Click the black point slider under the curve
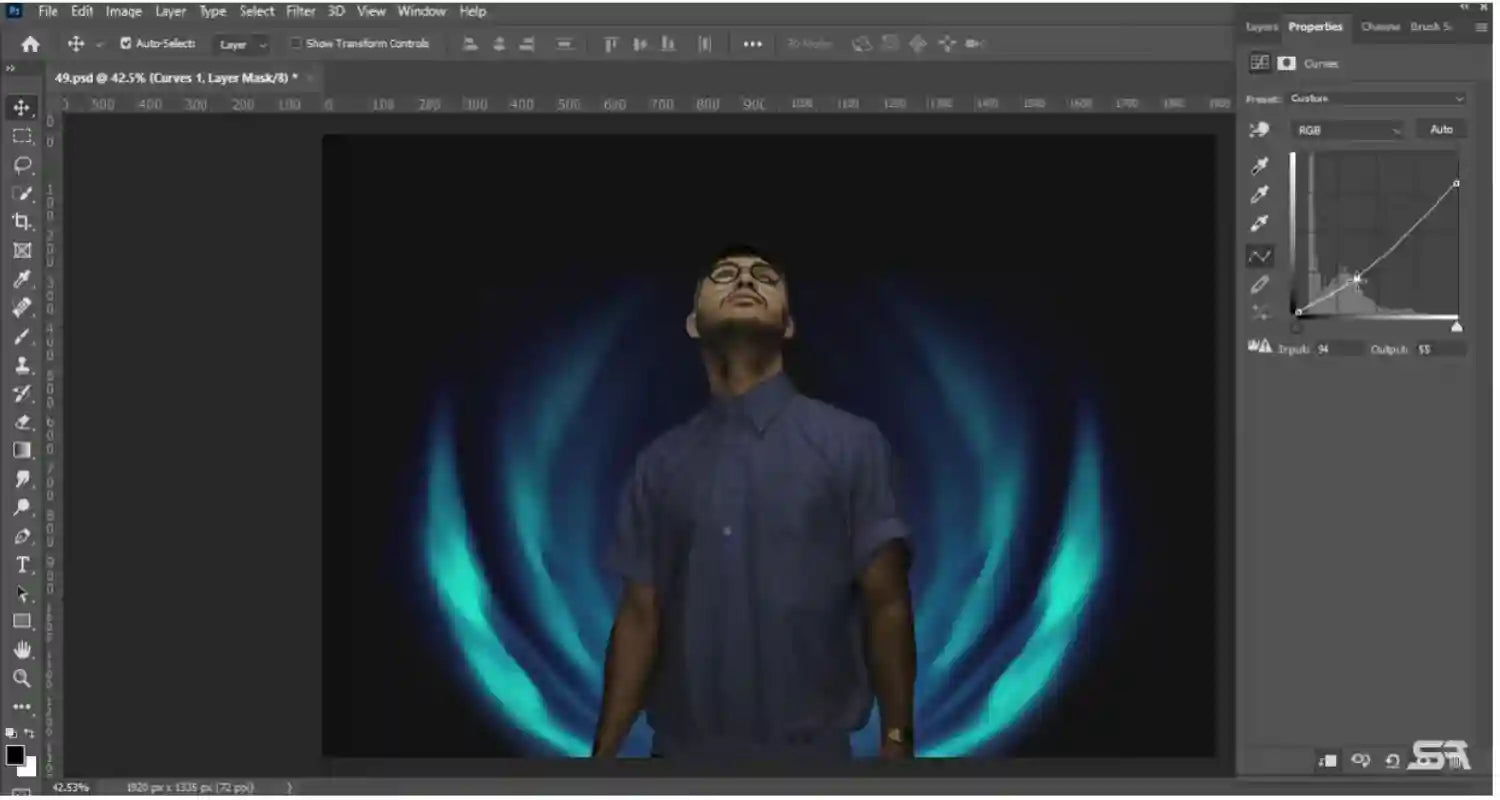This screenshot has width=1500, height=800. click(1297, 326)
